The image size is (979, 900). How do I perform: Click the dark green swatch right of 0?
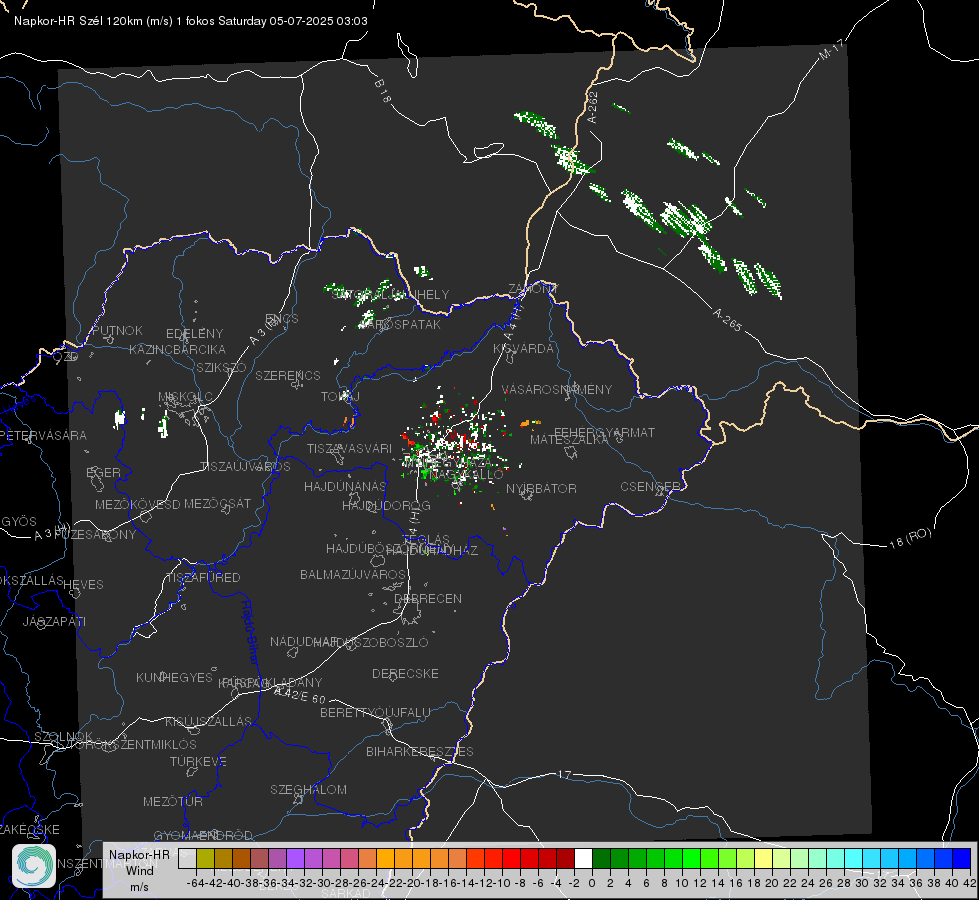point(601,858)
